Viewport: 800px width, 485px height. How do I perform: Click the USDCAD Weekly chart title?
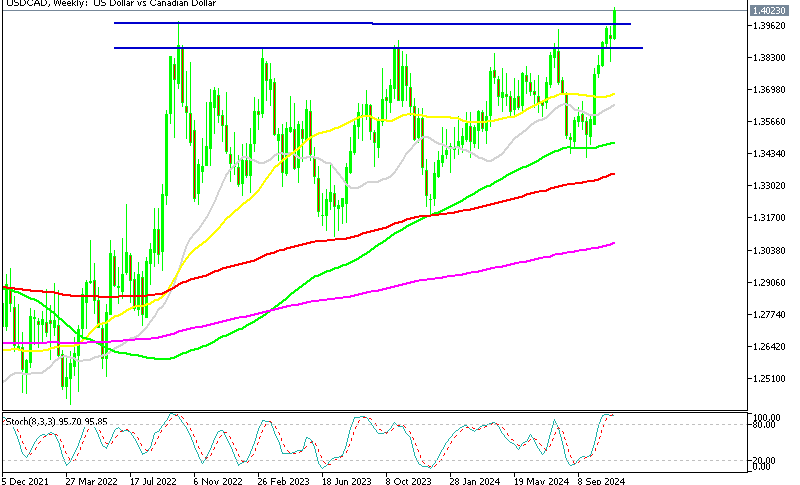coord(111,4)
